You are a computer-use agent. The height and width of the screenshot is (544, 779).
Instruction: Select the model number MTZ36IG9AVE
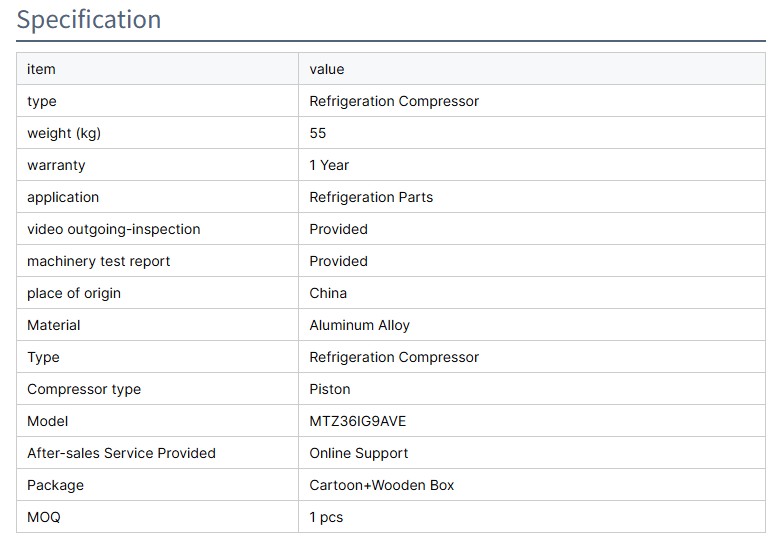pyautogui.click(x=358, y=421)
